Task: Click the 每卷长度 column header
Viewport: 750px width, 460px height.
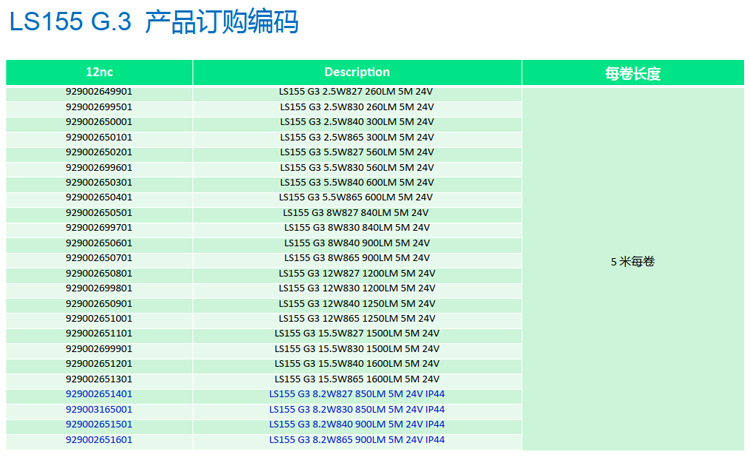Action: 633,73
